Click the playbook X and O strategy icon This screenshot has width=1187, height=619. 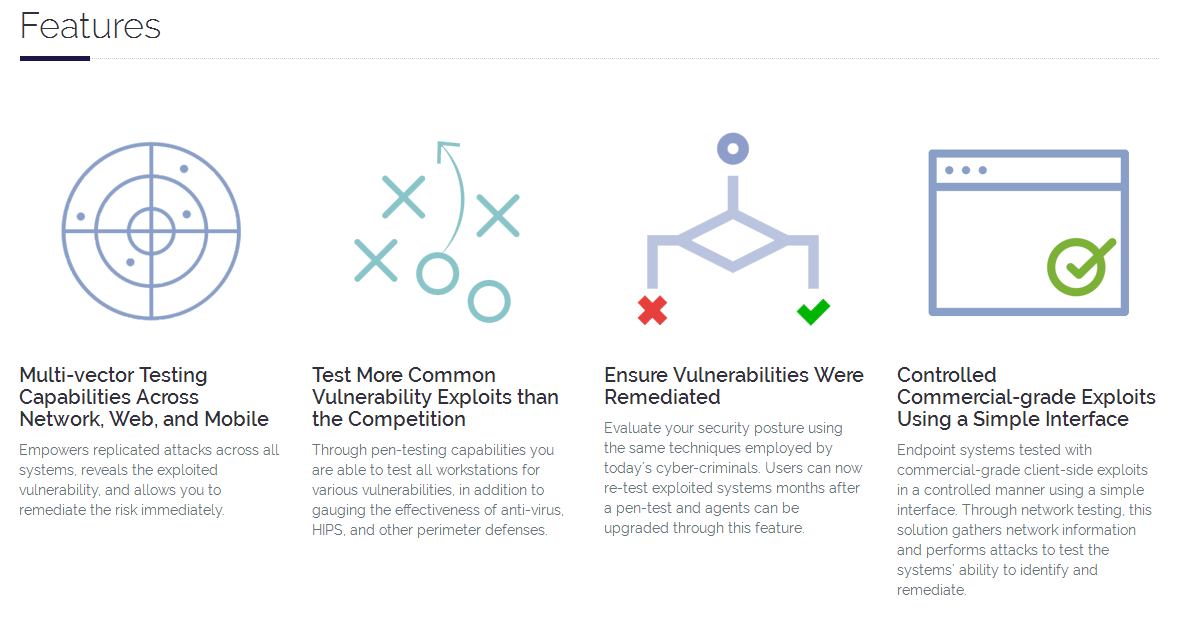click(438, 232)
